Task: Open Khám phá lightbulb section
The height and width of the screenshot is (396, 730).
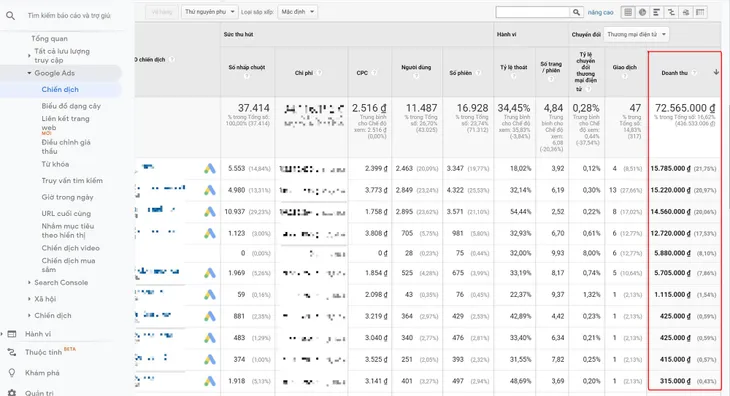Action: click(42, 373)
